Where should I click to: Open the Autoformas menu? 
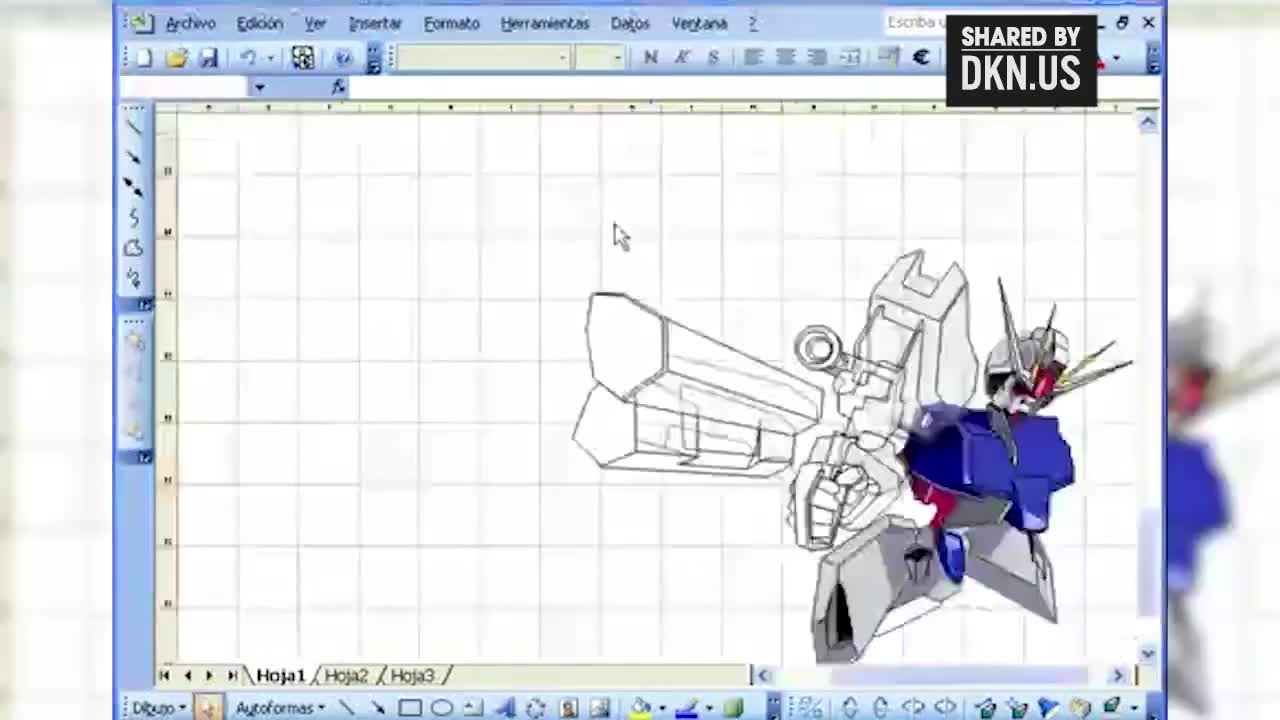click(x=280, y=708)
